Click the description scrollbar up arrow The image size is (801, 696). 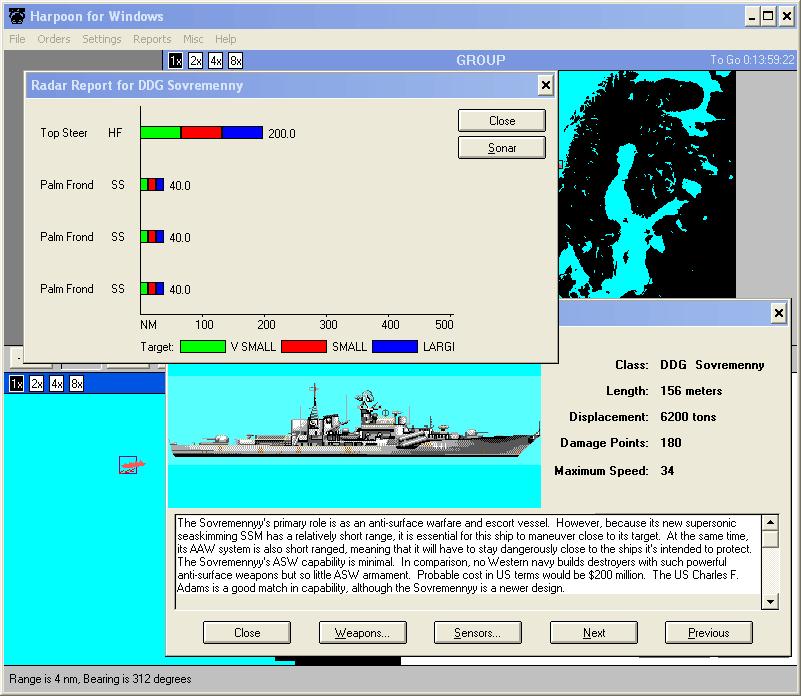pyautogui.click(x=770, y=522)
